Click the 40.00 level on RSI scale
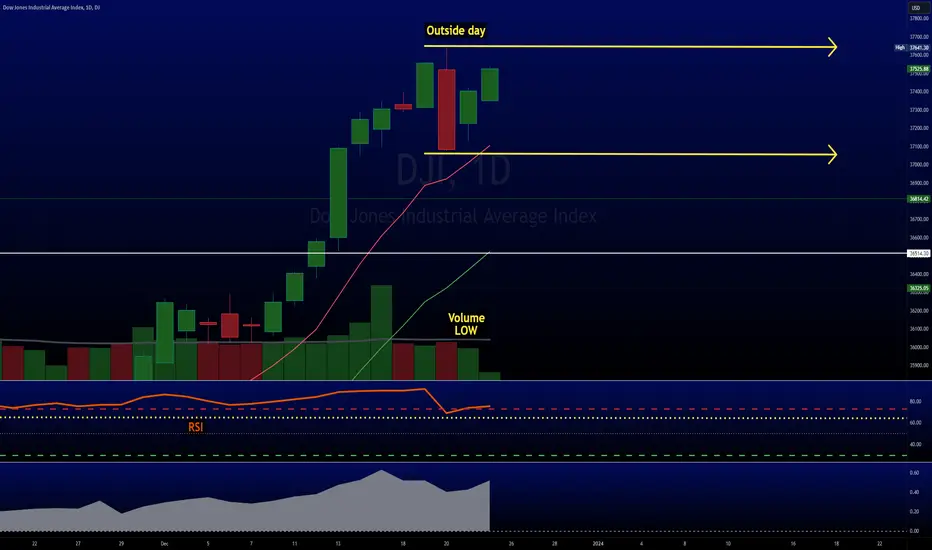 coord(915,444)
